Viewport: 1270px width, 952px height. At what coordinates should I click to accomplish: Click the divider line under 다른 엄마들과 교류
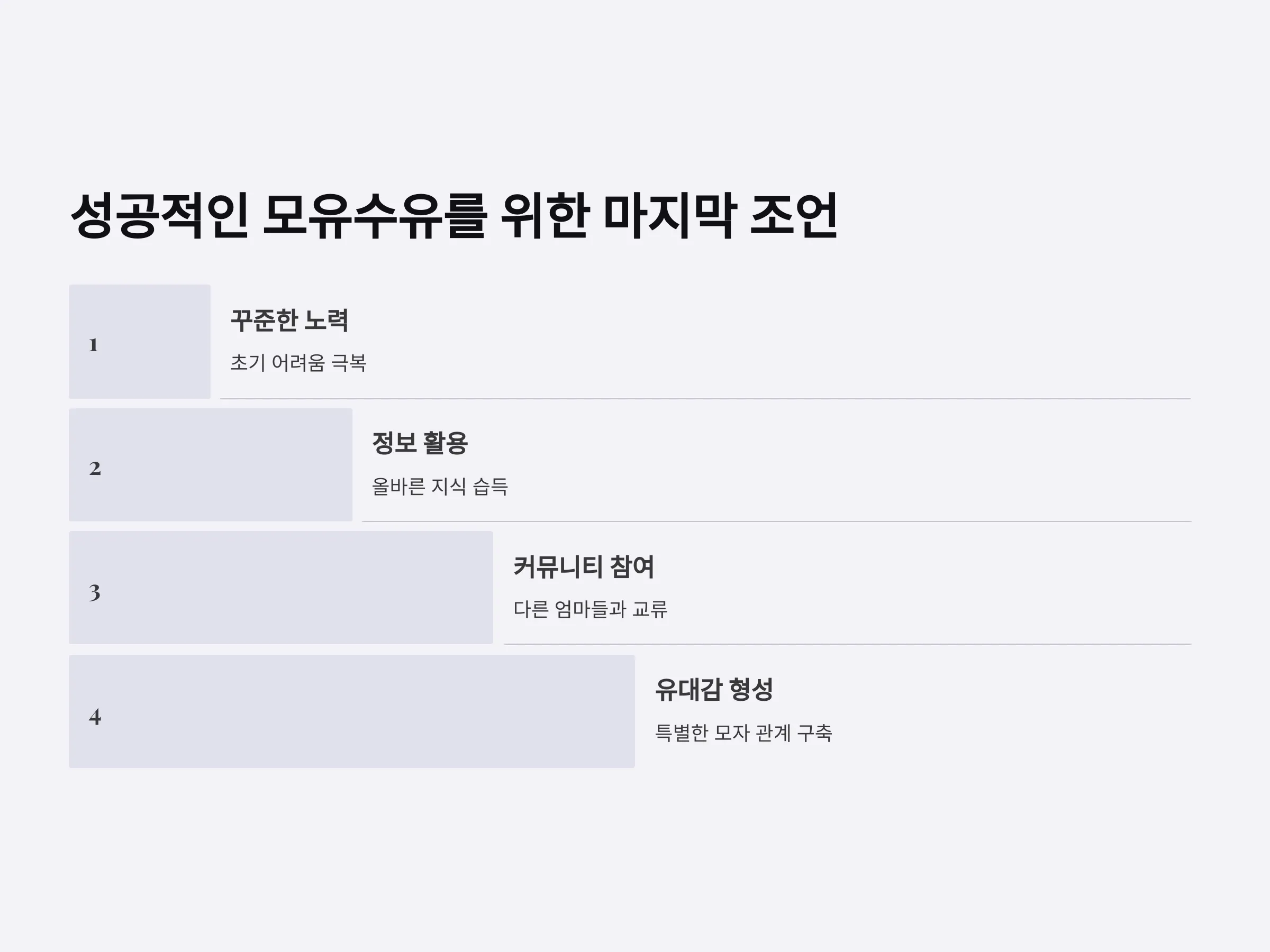click(x=848, y=644)
